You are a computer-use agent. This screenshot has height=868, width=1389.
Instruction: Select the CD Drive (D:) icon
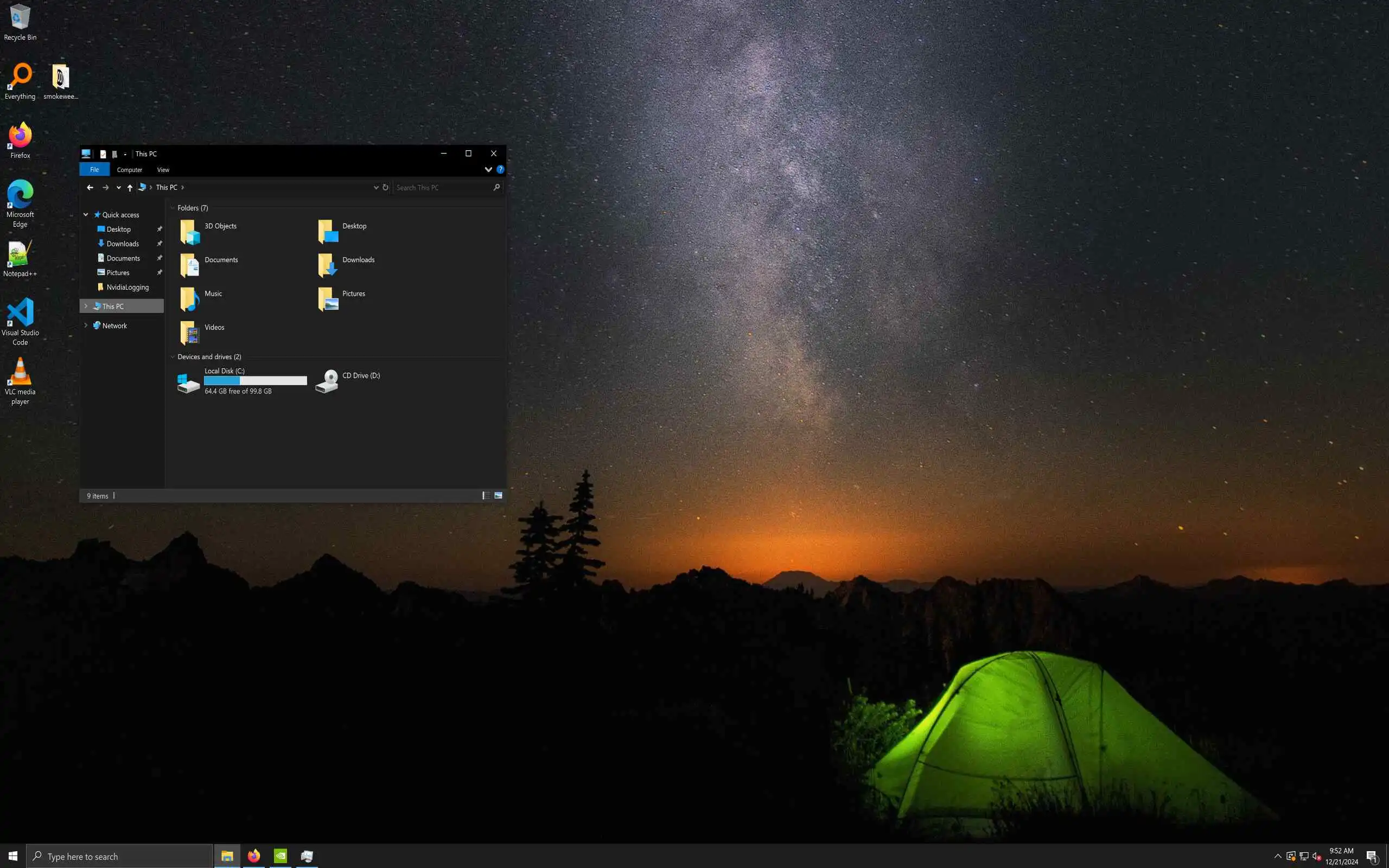pos(327,381)
